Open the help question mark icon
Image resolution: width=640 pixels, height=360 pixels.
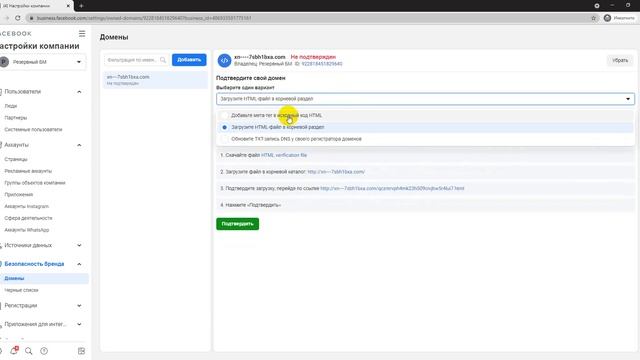44,351
